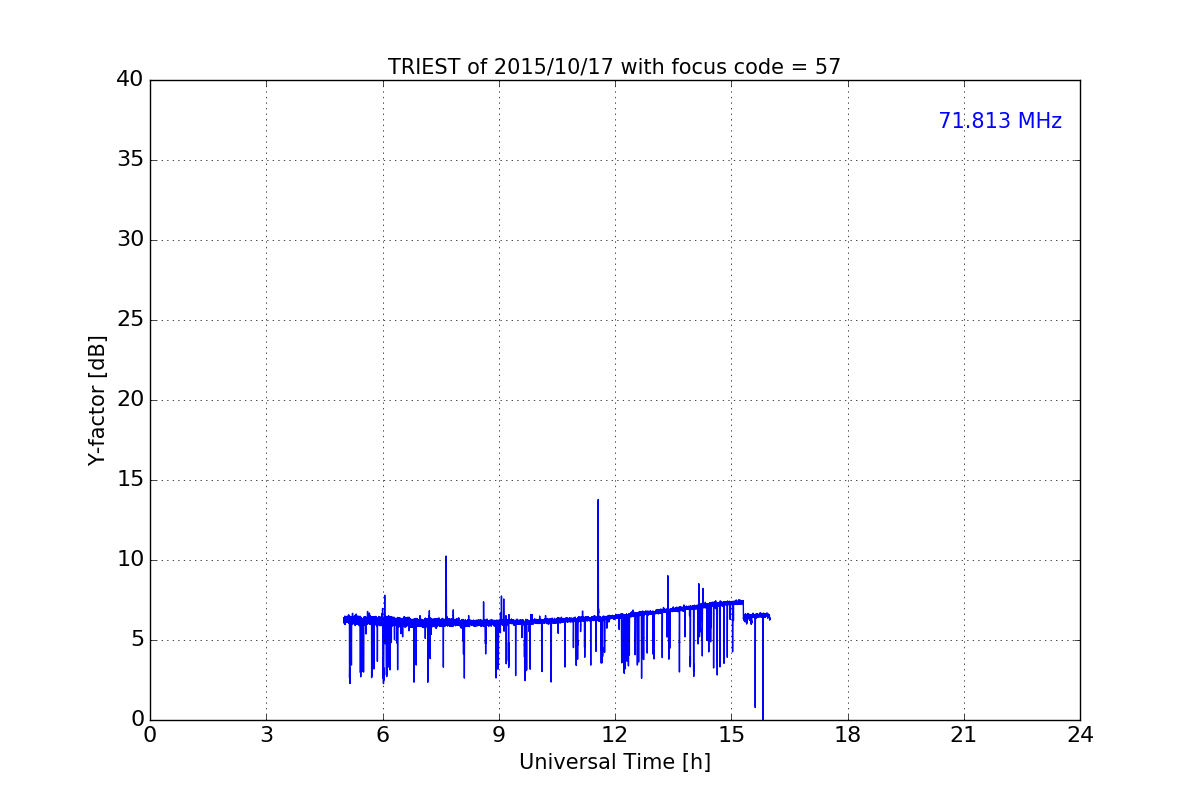The height and width of the screenshot is (800, 1200).
Task: Click the x-axis tick label 18
Action: pyautogui.click(x=848, y=735)
